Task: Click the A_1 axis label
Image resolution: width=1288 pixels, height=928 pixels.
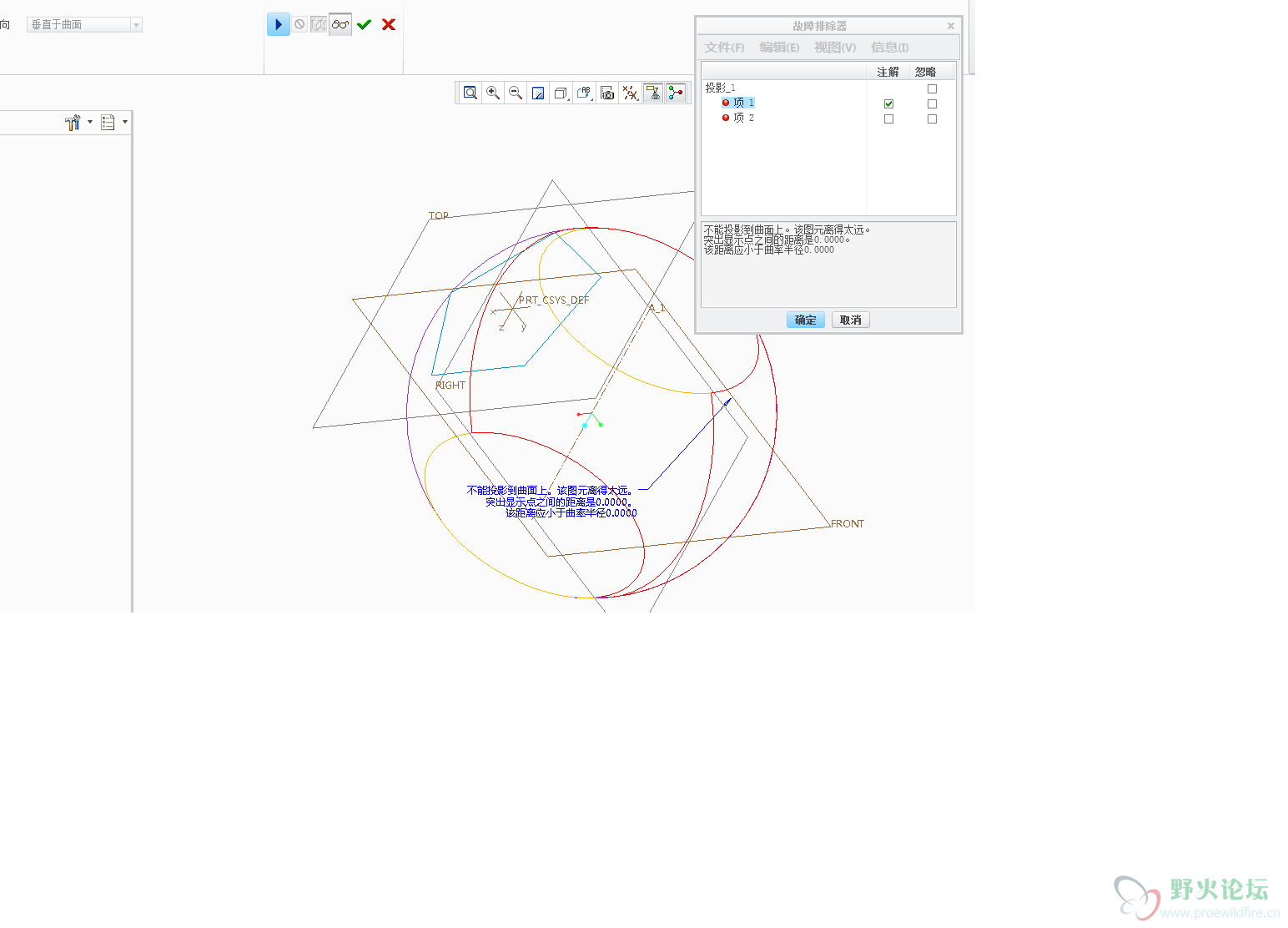Action: 657,308
